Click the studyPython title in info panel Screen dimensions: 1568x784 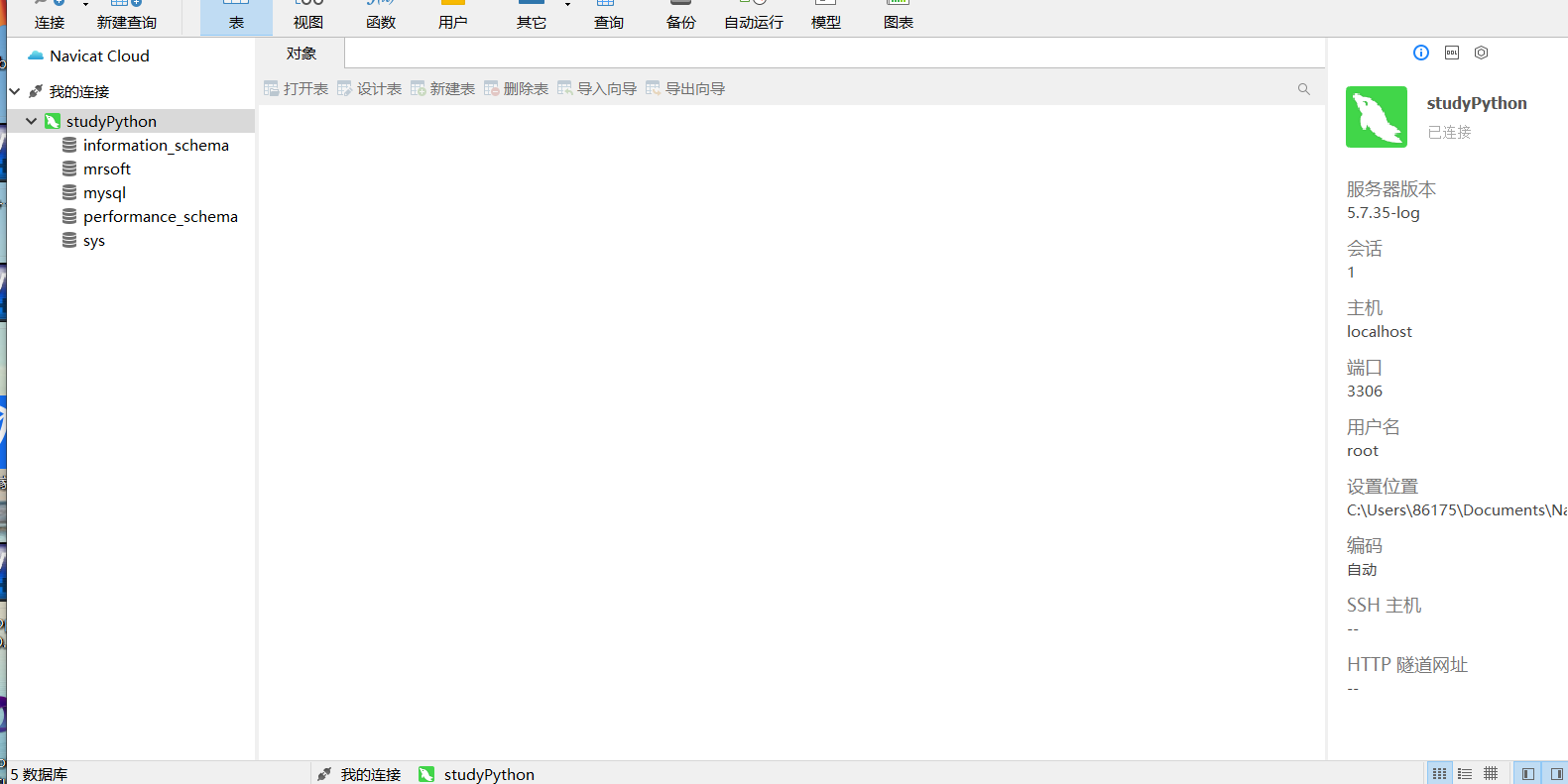coord(1477,103)
